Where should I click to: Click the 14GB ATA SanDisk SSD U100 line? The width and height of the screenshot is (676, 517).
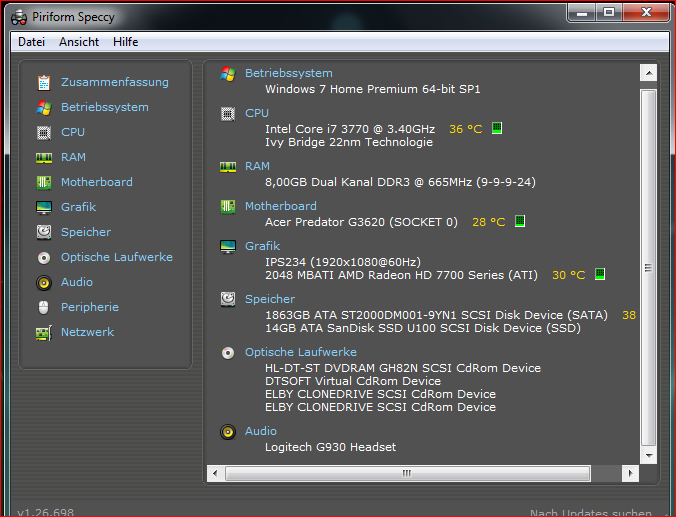(x=423, y=328)
